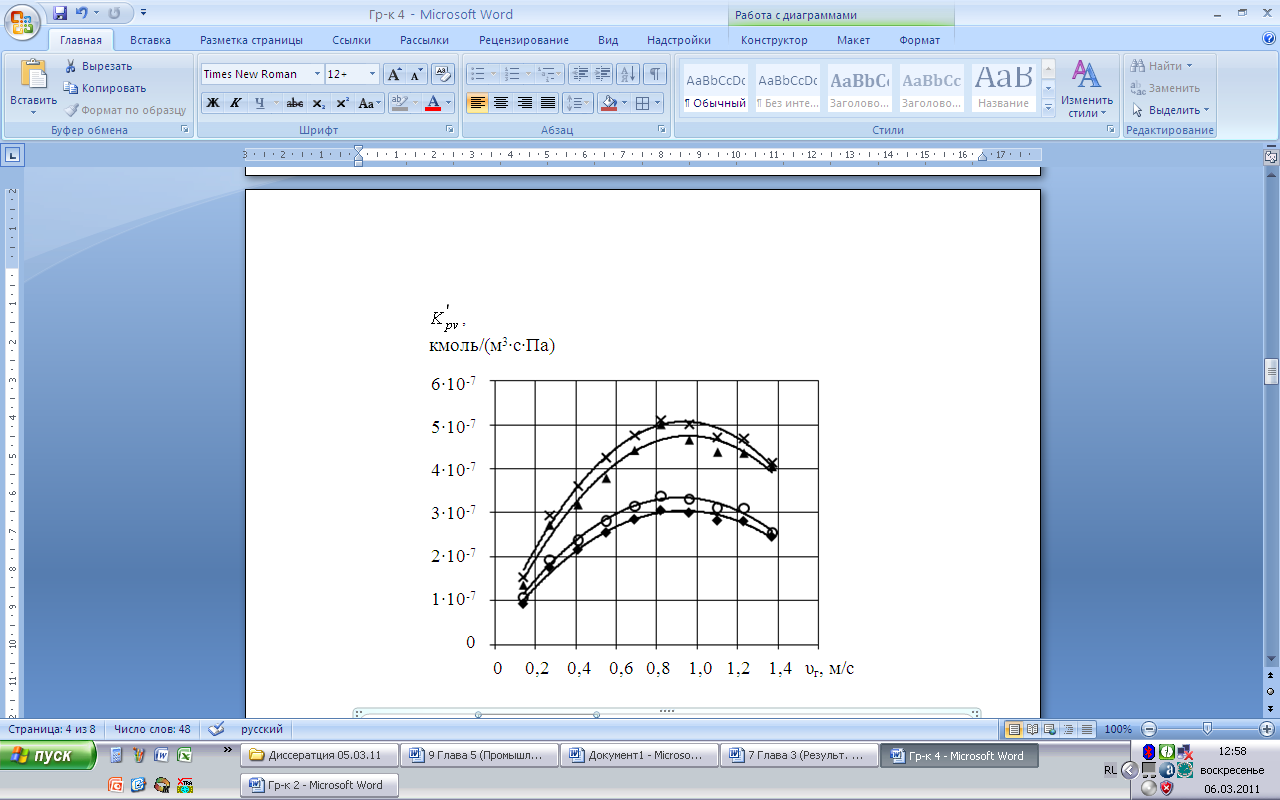Screen dimensions: 1280x800
Task: Sort text A-Z icon
Action: (x=628, y=74)
